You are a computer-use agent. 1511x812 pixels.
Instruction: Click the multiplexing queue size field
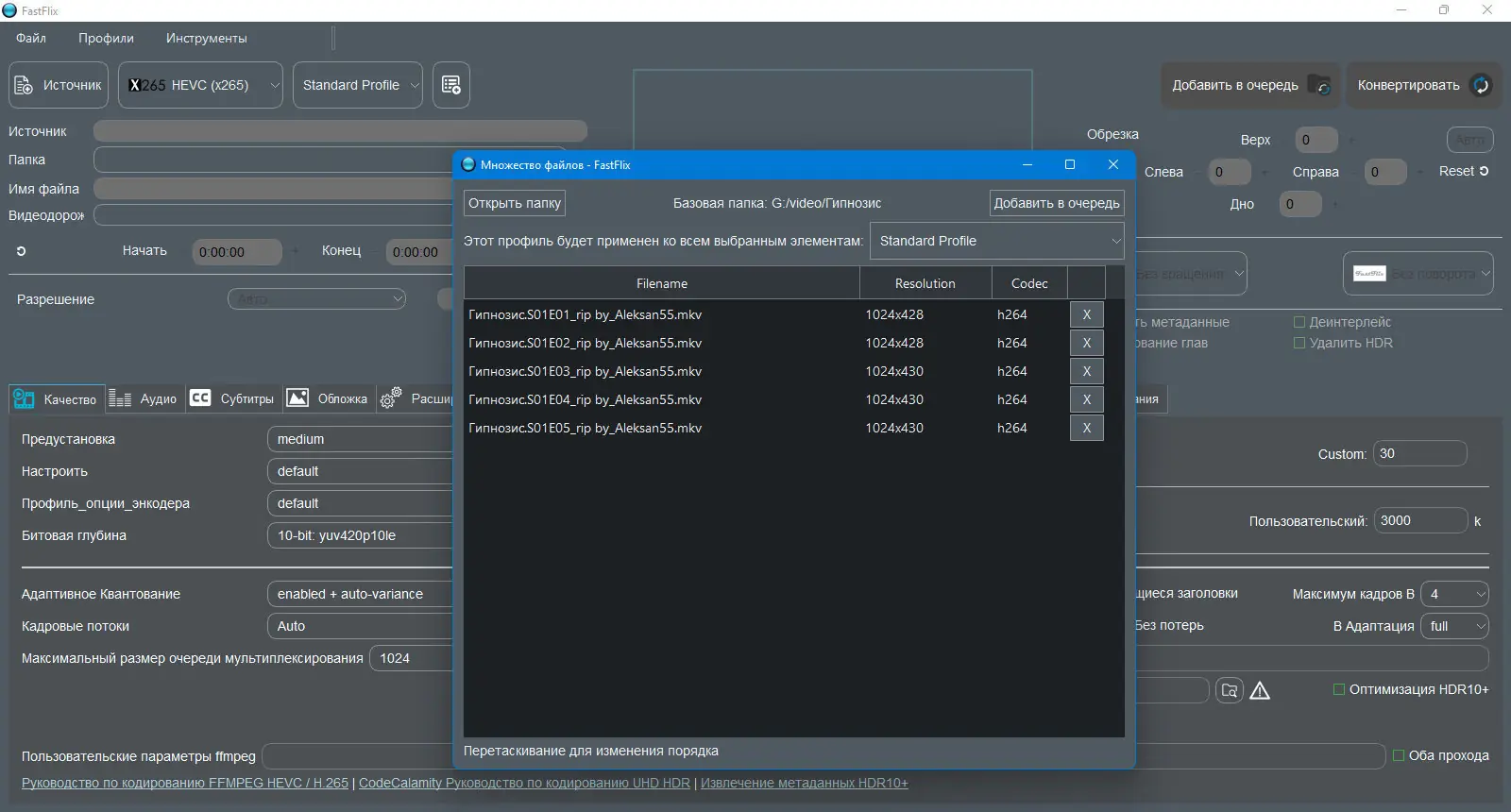pos(412,658)
